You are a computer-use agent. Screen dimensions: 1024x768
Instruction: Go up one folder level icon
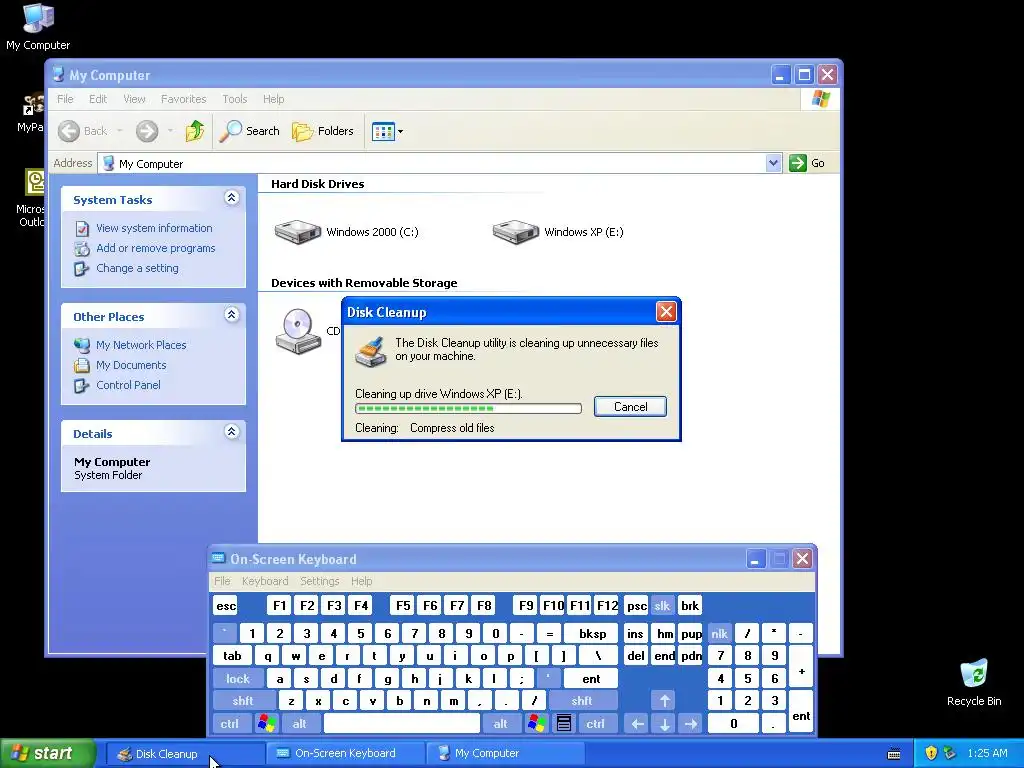195,131
